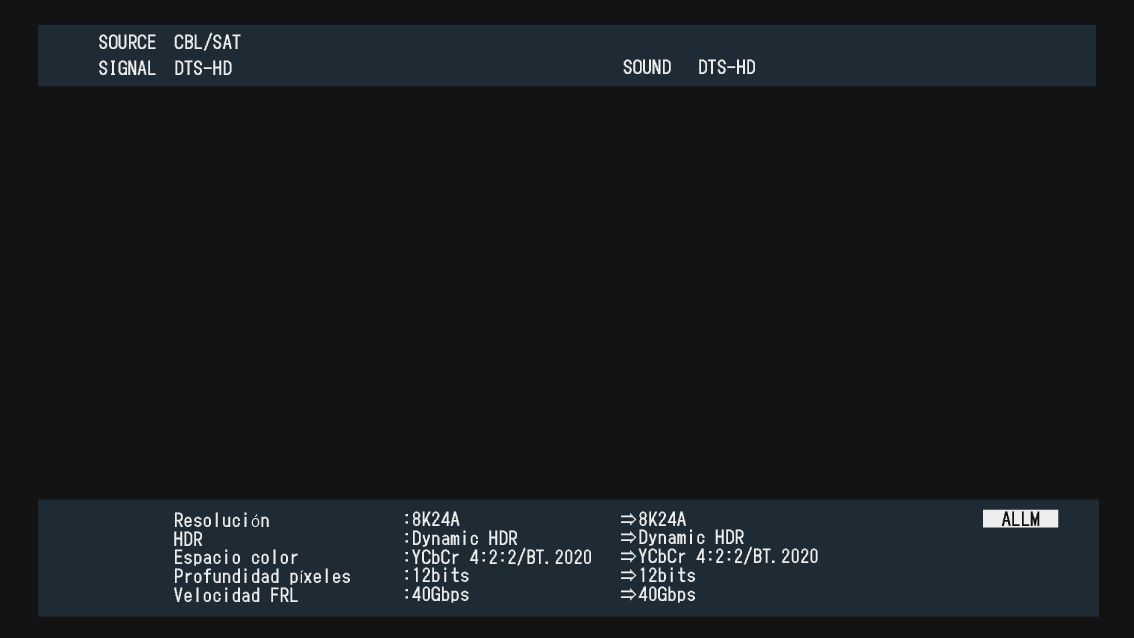This screenshot has height=638, width=1134.
Task: Click the DTS-HD sound value
Action: coord(727,67)
